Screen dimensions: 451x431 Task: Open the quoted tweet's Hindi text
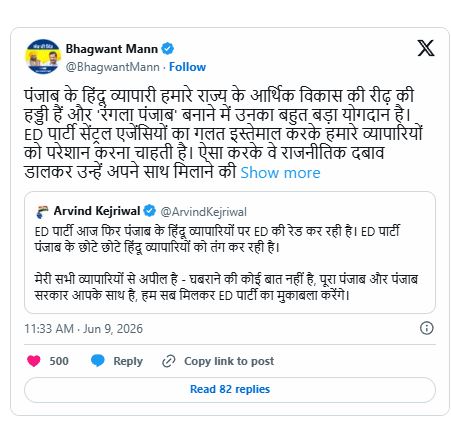tap(226, 263)
